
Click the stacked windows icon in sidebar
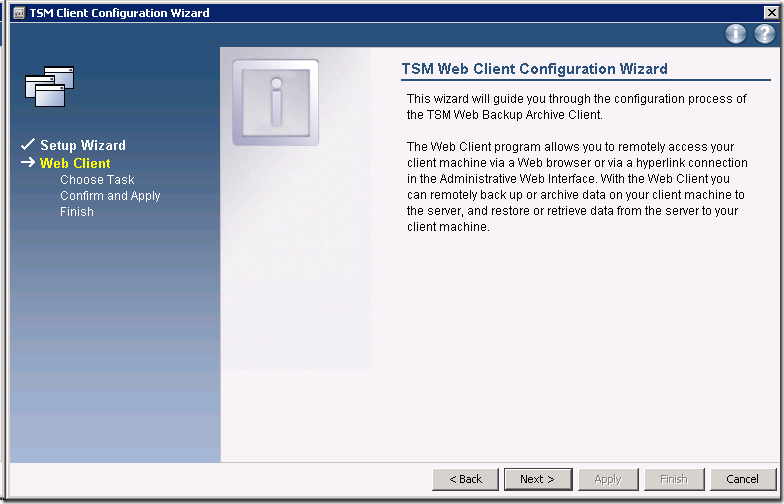tap(50, 86)
